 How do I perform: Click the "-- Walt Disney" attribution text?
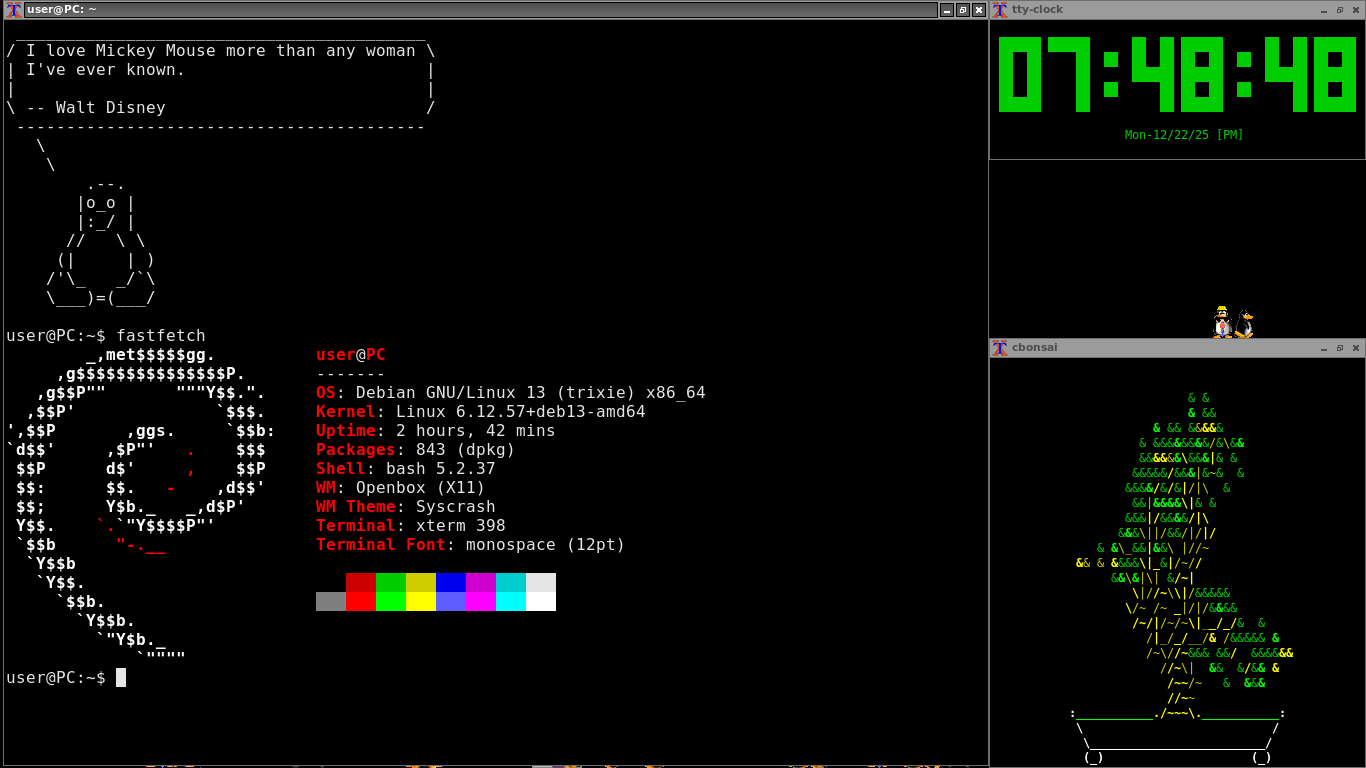[x=96, y=108]
